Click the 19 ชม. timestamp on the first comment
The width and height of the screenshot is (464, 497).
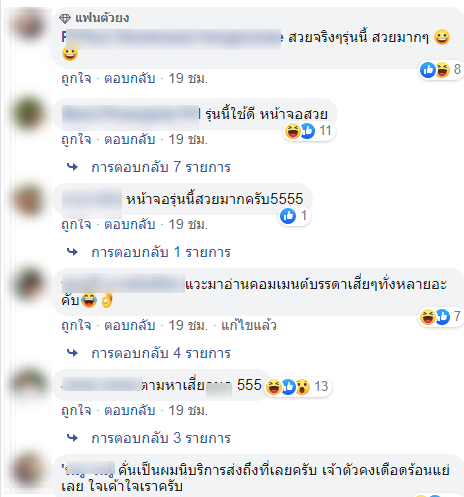pos(188,79)
